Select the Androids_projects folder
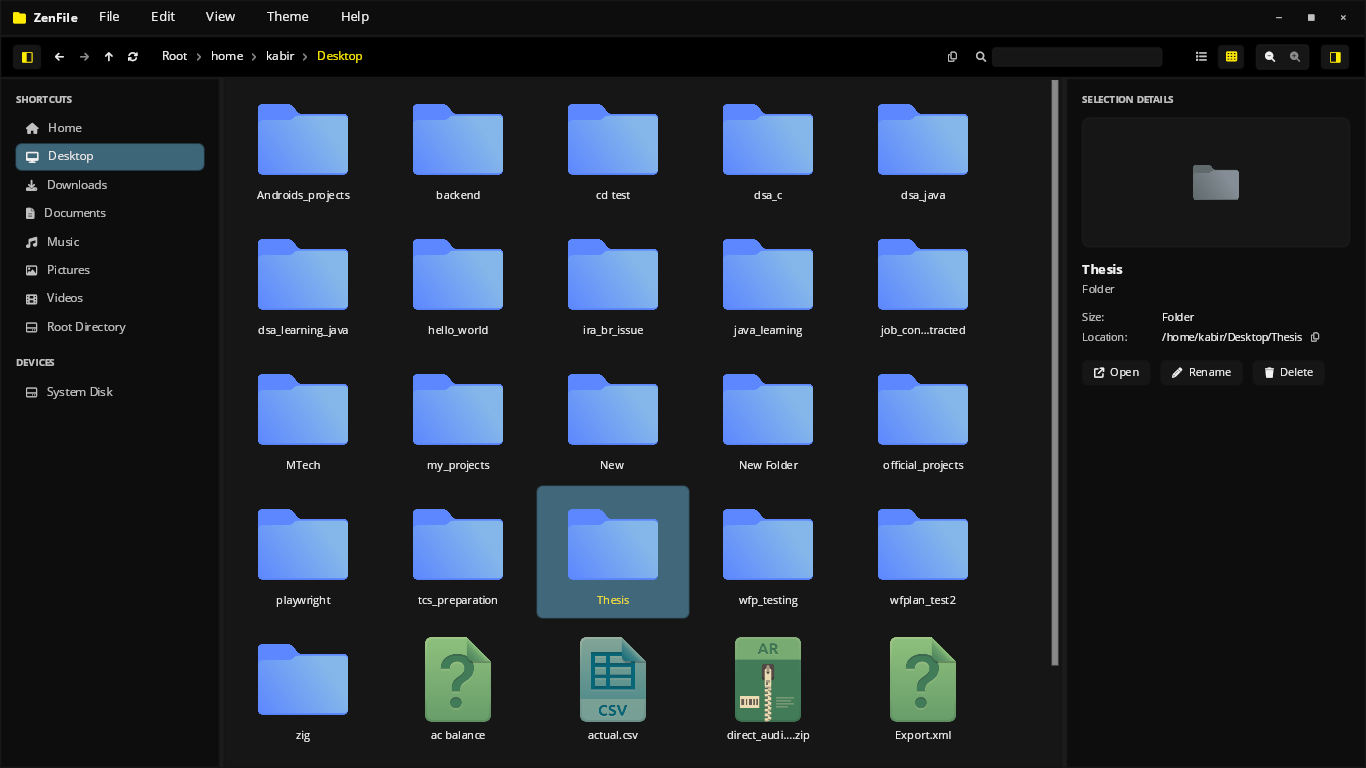This screenshot has height=768, width=1366. point(303,148)
